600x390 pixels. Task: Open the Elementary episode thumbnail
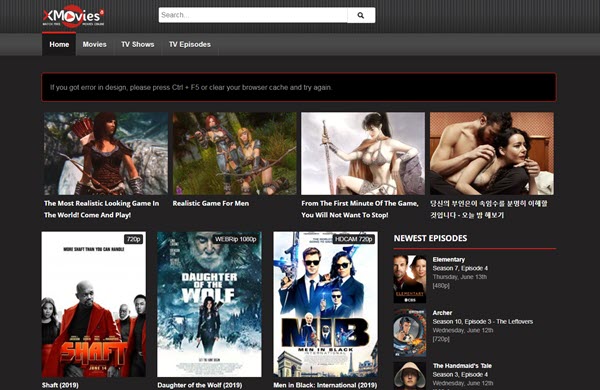[x=410, y=279]
